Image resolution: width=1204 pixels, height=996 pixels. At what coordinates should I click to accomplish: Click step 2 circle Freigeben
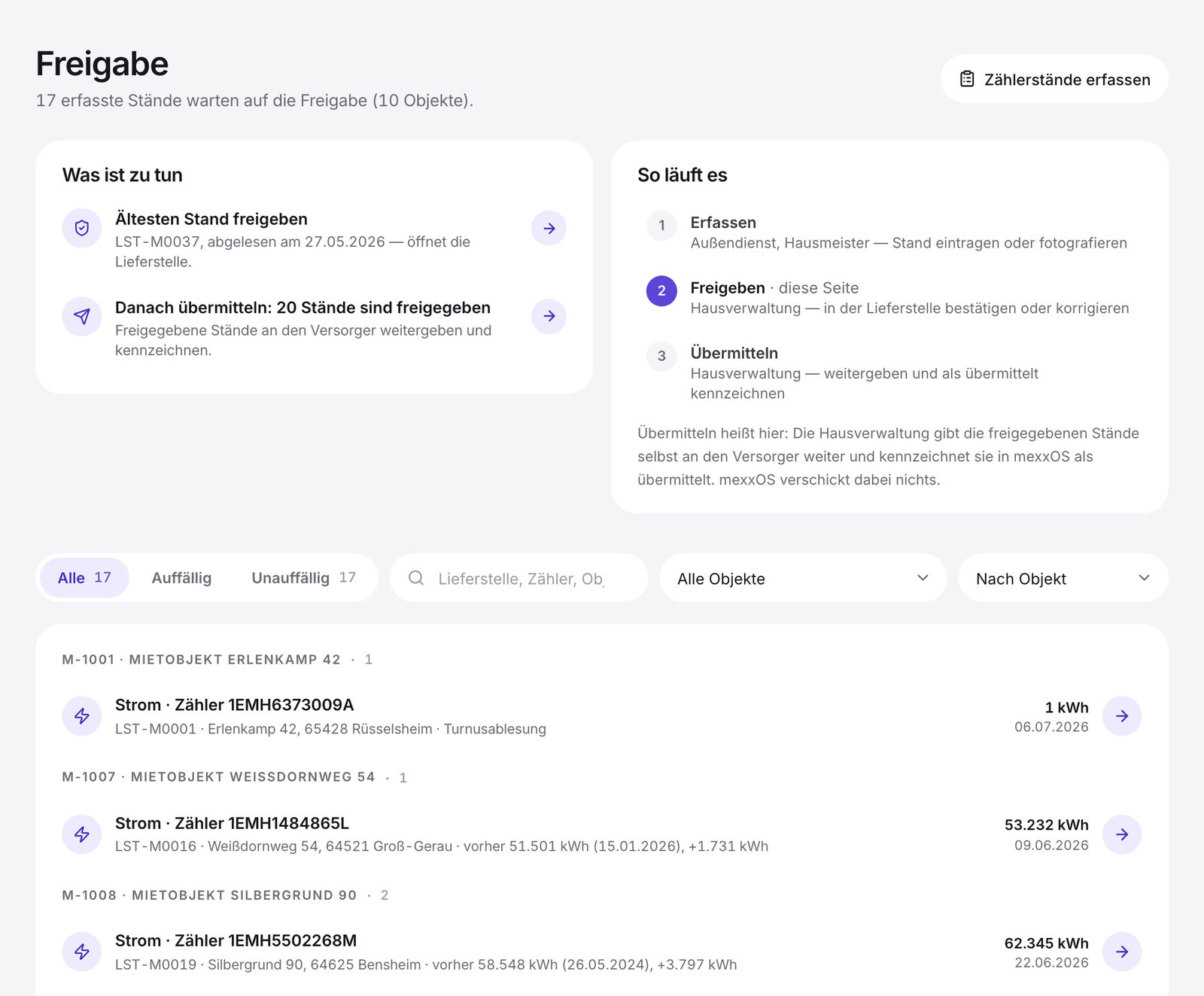[661, 291]
